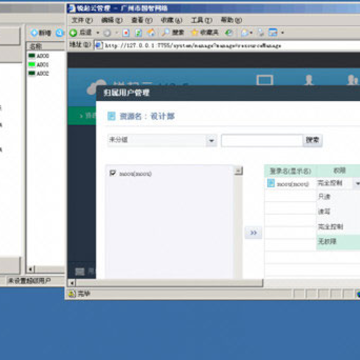Open the 文件(F) menu
Image resolution: width=360 pixels, height=360 pixels.
[82, 20]
